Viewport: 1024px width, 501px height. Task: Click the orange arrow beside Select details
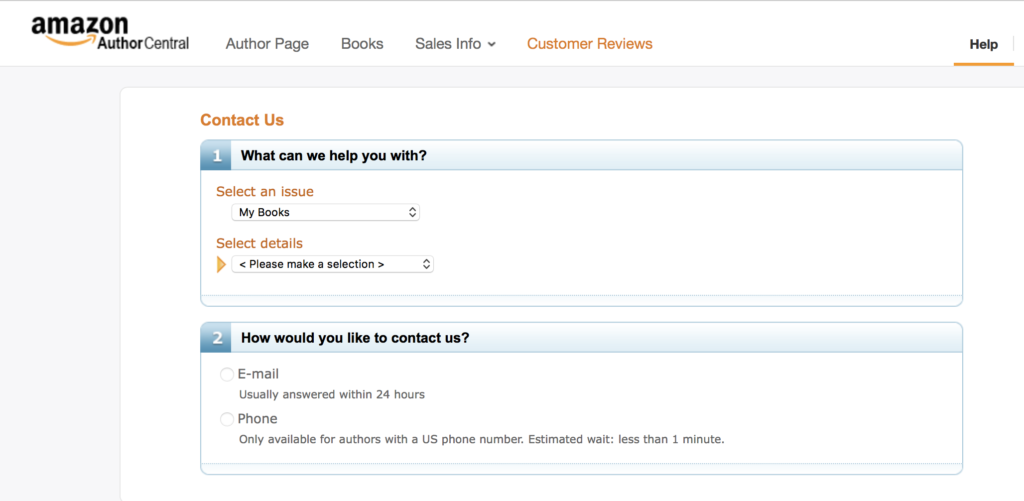[x=221, y=264]
